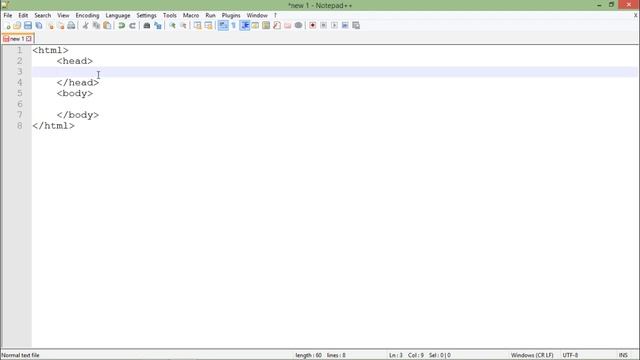Image resolution: width=640 pixels, height=360 pixels.
Task: Click the </html> closing tag text
Action: coord(53,126)
